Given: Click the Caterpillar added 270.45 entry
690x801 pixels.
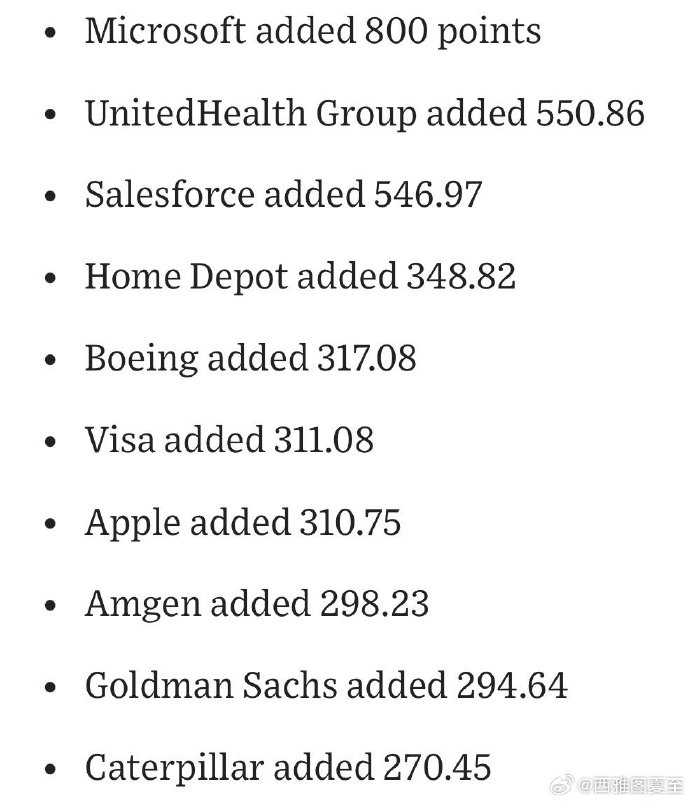Looking at the screenshot, I should click(288, 768).
